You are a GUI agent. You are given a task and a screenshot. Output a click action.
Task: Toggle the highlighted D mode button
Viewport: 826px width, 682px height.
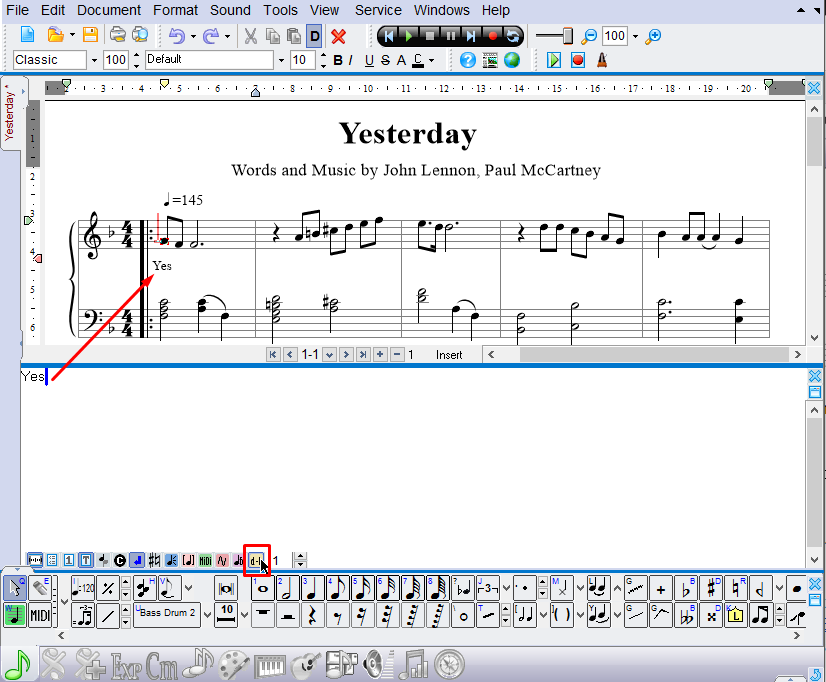[x=315, y=36]
